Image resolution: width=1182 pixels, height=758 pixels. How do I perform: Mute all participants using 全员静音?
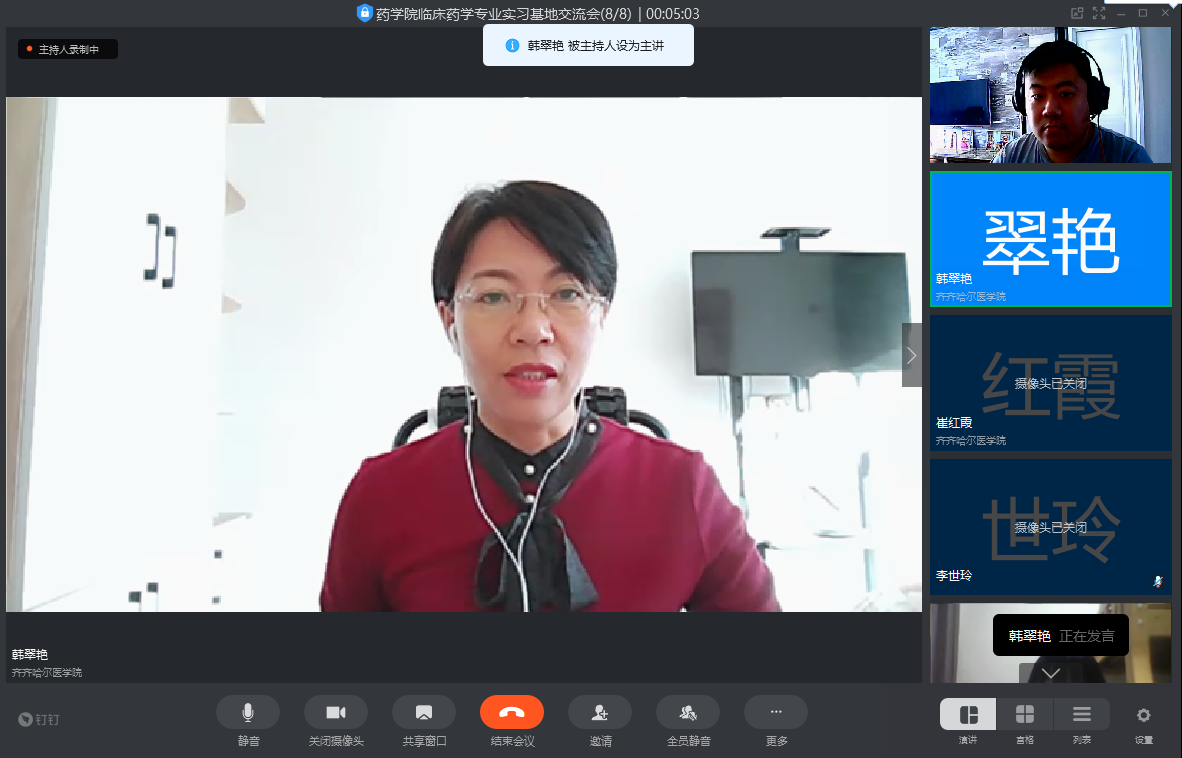(x=688, y=712)
